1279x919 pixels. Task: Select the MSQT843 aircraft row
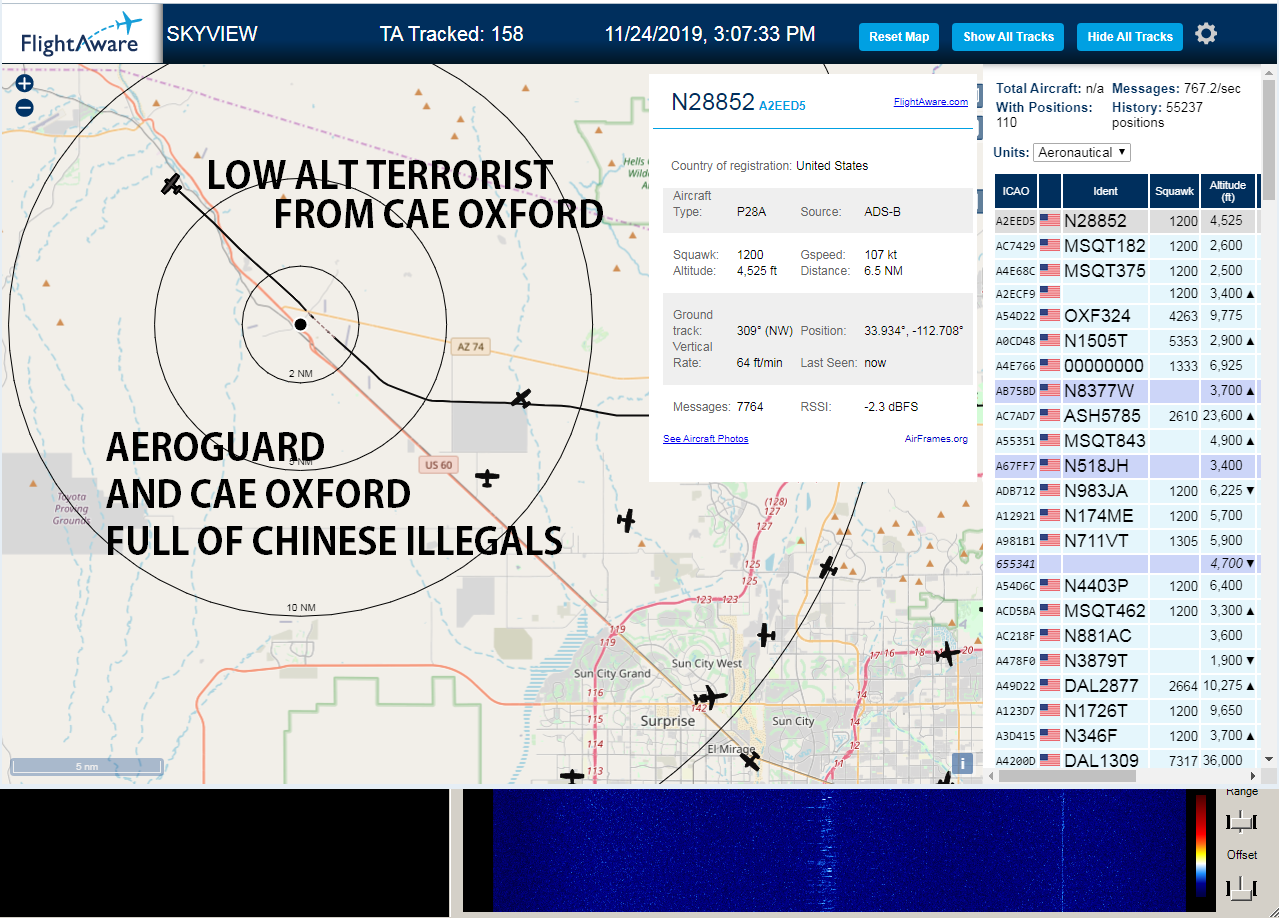[x=1127, y=441]
